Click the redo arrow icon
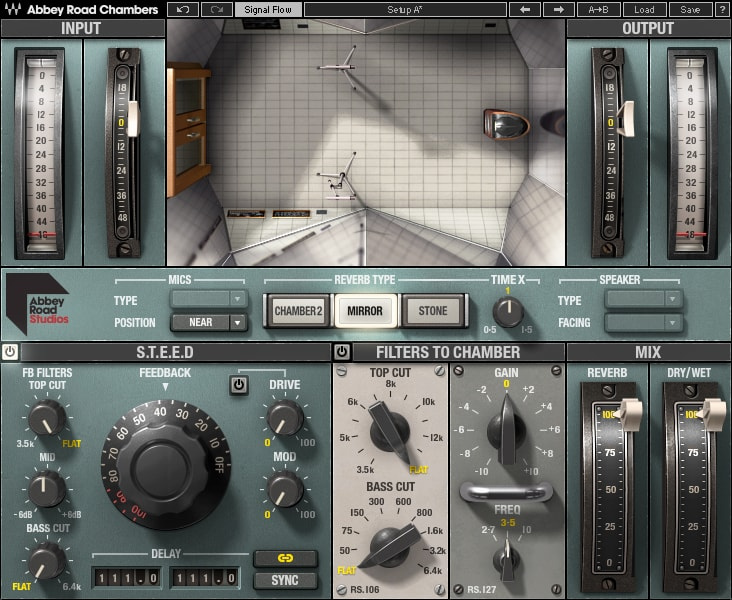The image size is (732, 600). tap(215, 10)
